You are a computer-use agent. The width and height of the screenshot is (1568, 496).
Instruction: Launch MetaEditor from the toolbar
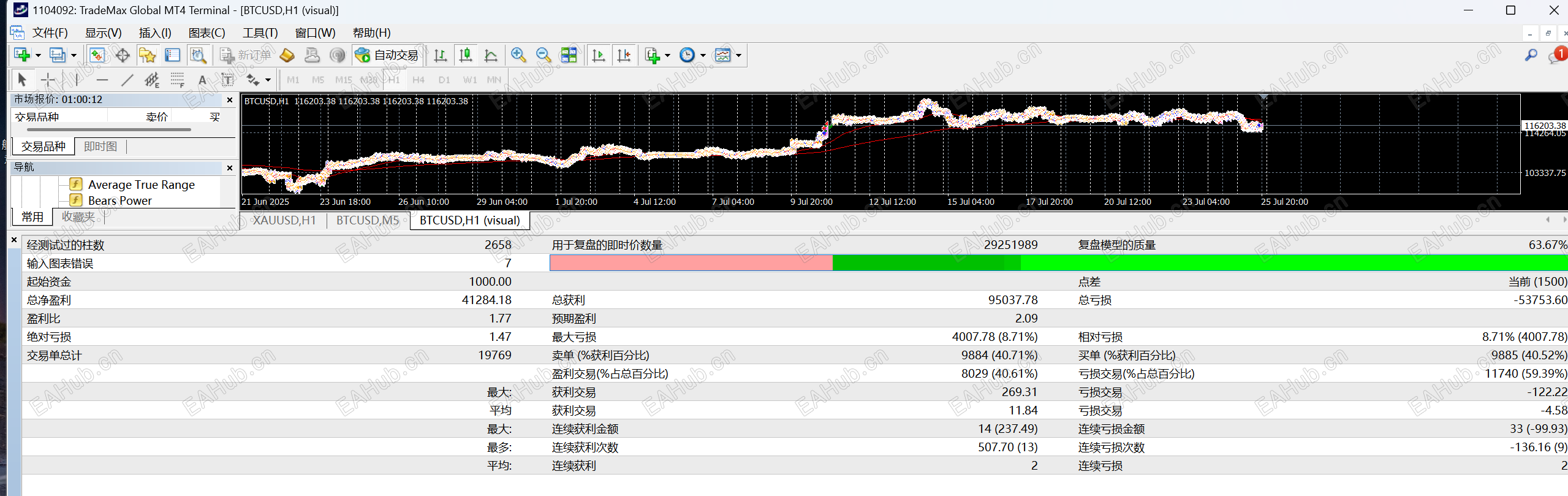[x=287, y=55]
